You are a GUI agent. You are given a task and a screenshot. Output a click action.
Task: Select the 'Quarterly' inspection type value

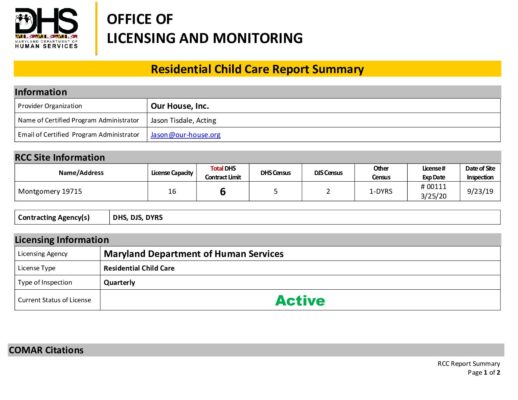(x=119, y=283)
